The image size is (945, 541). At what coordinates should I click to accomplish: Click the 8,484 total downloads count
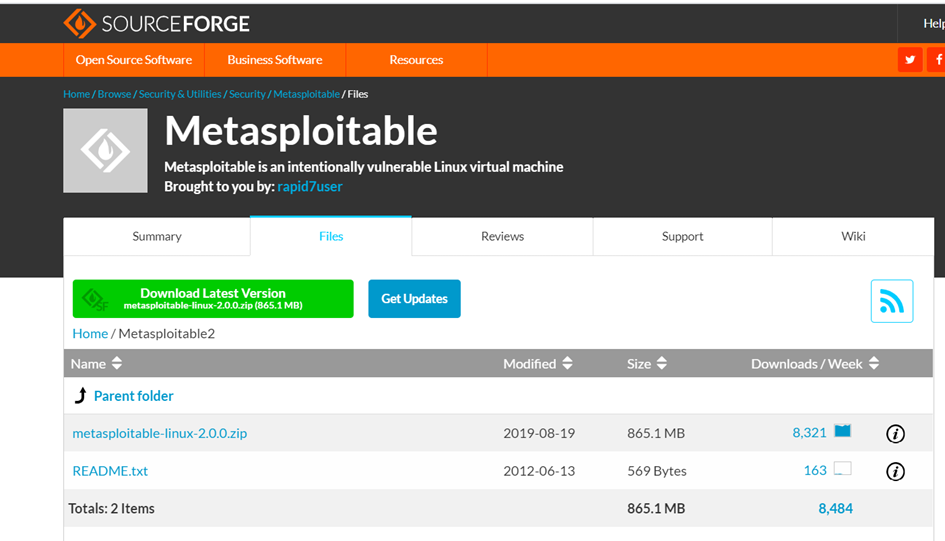[x=835, y=508]
